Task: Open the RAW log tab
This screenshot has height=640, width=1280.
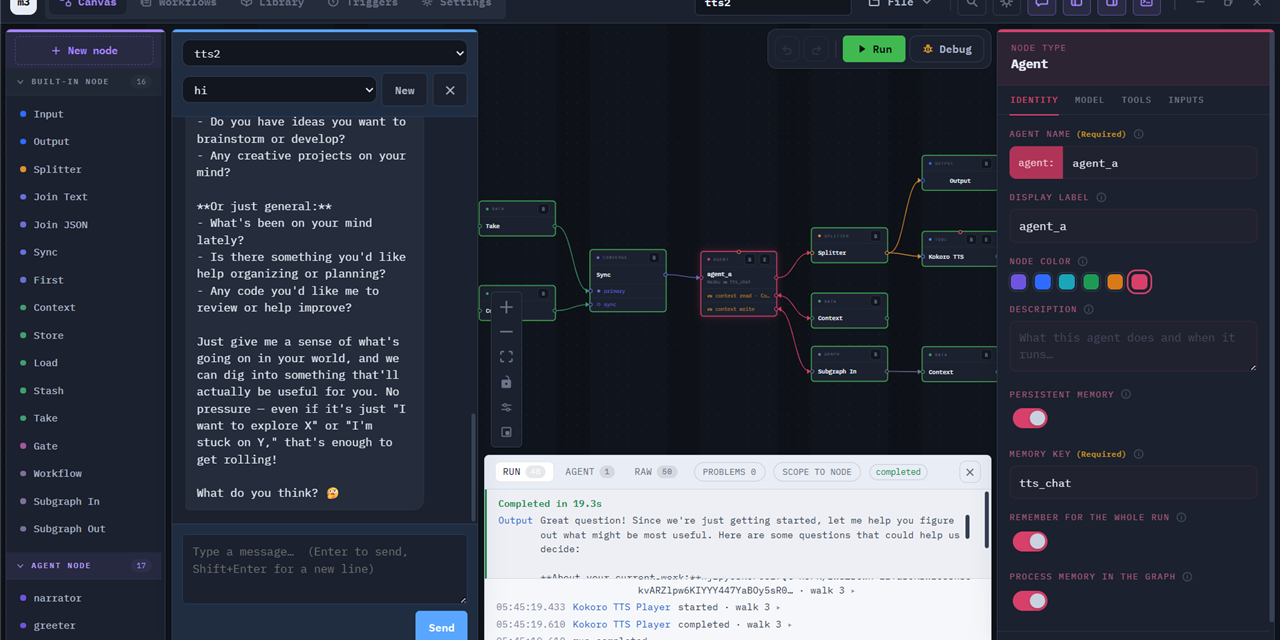Action: point(655,472)
